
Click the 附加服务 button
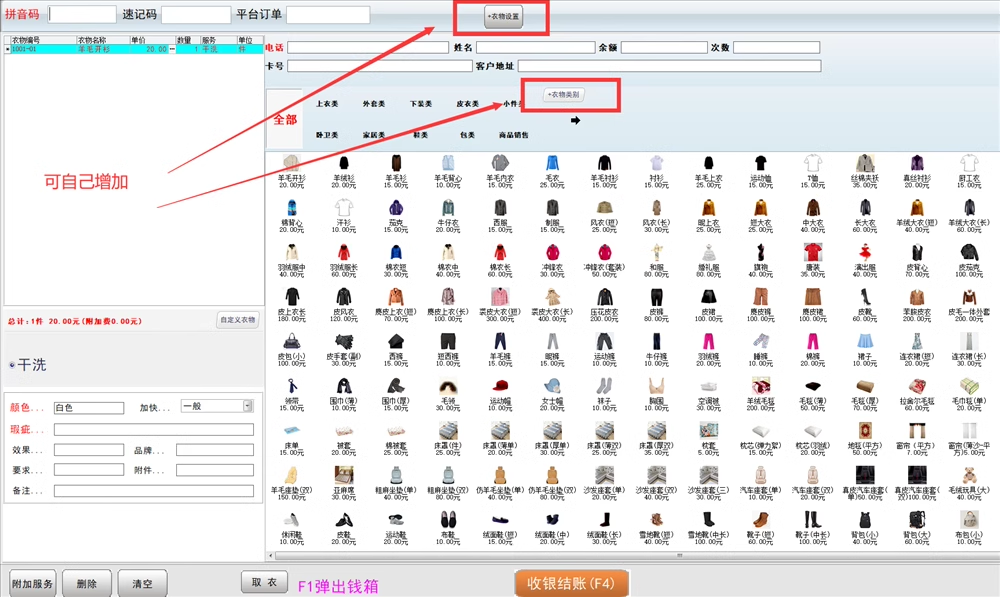[33, 584]
